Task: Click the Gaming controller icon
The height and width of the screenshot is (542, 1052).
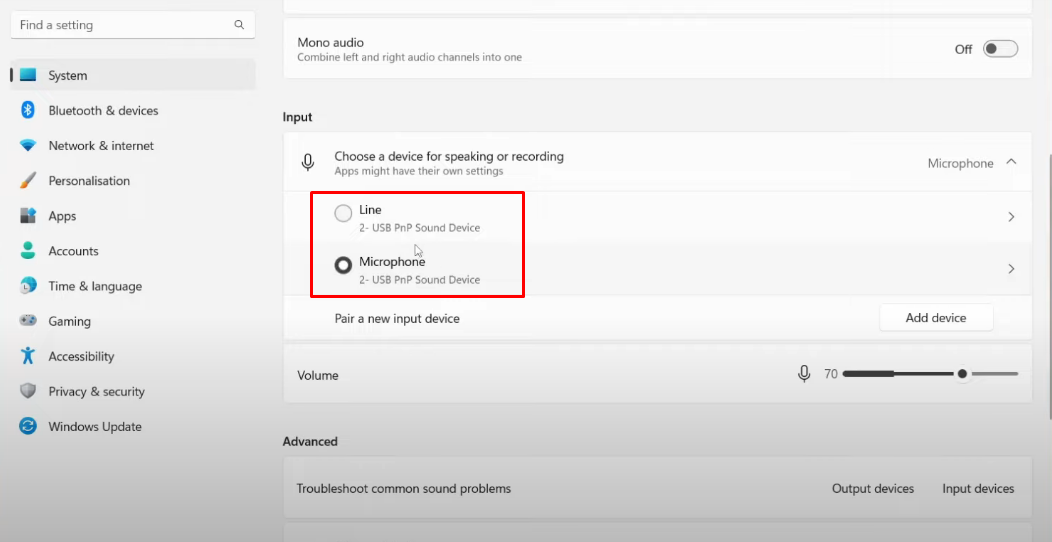Action: coord(28,321)
